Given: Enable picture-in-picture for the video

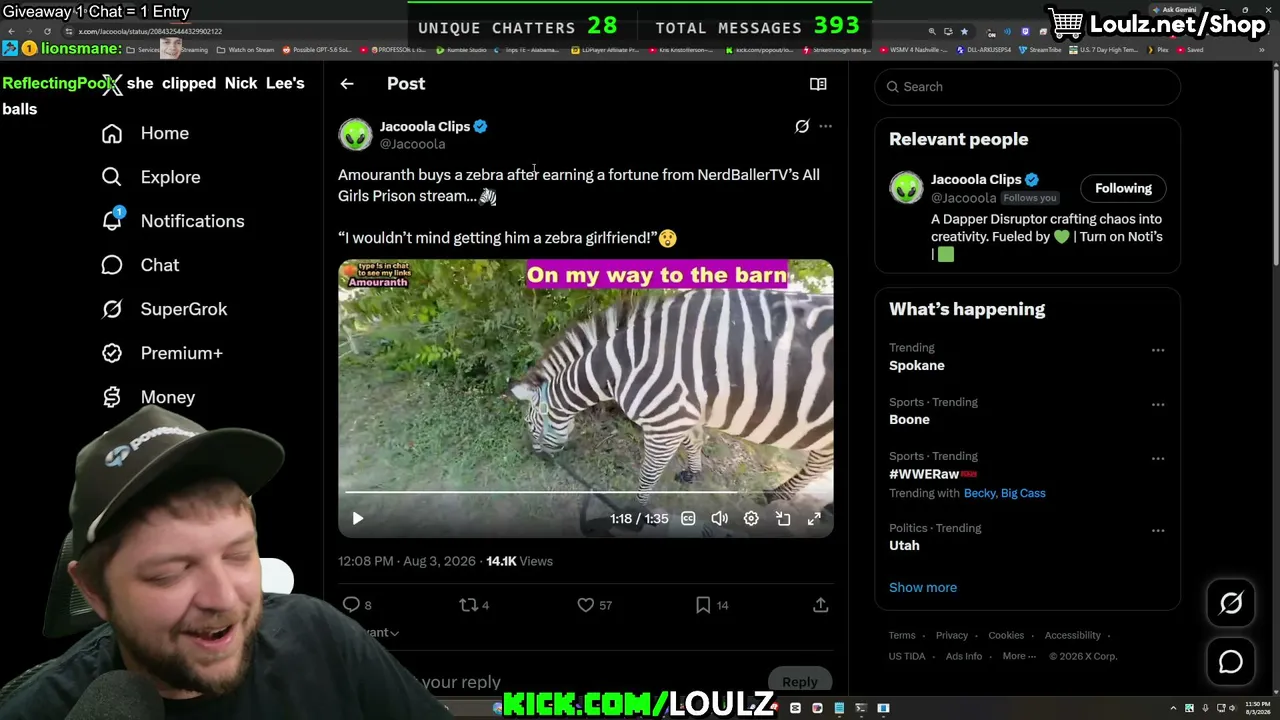Looking at the screenshot, I should click(783, 518).
